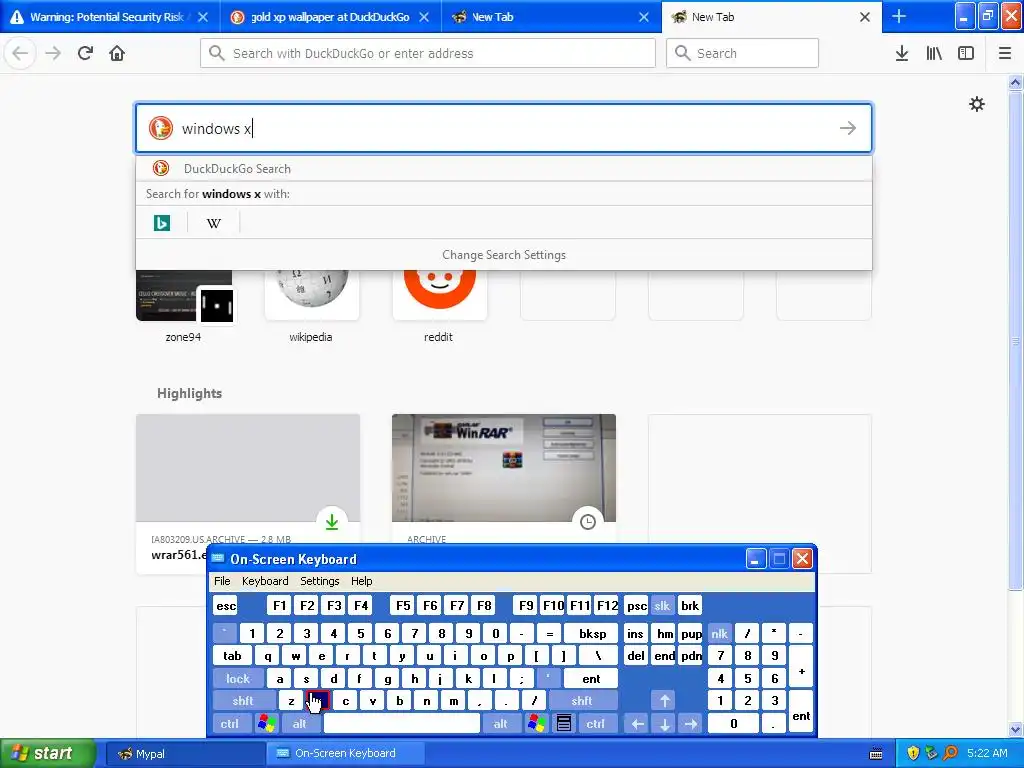This screenshot has width=1024, height=768.
Task: Open the On-Screen Keyboard Settings menu
Action: pyautogui.click(x=319, y=581)
